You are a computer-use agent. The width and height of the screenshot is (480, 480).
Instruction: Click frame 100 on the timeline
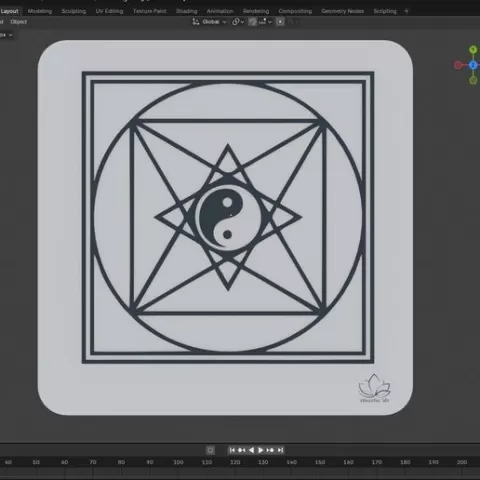[178, 462]
